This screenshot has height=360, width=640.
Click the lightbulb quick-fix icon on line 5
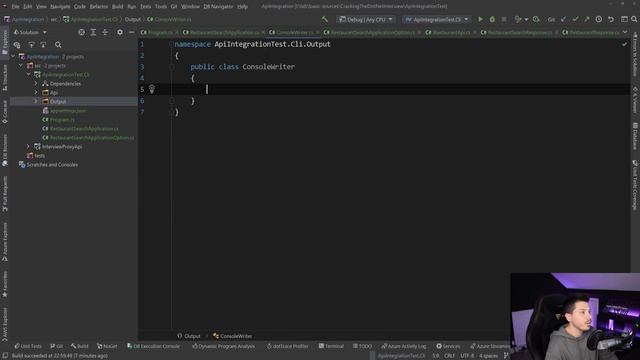(152, 89)
